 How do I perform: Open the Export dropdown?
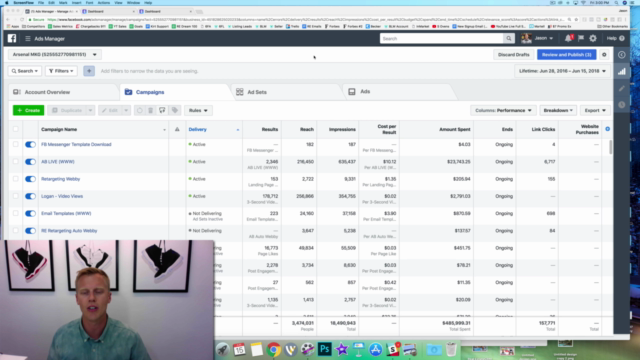595,110
